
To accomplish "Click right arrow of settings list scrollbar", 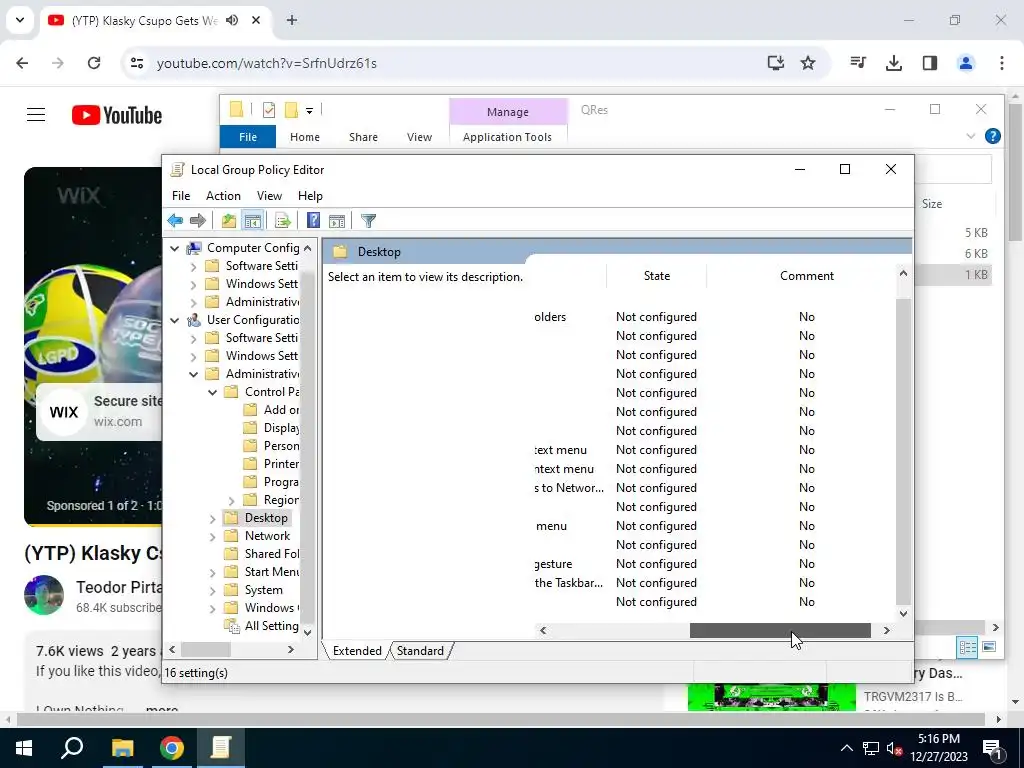I will pyautogui.click(x=886, y=630).
